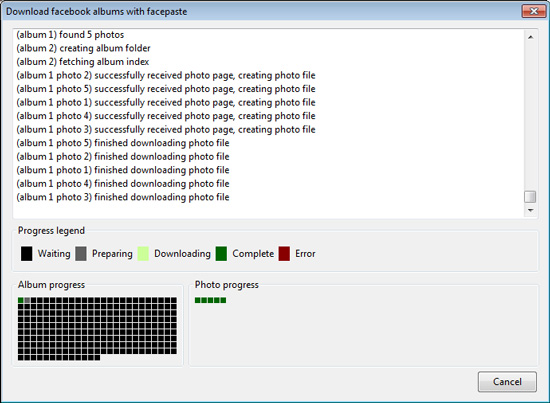Click the first green album progress square
The image size is (550, 403).
click(x=21, y=300)
